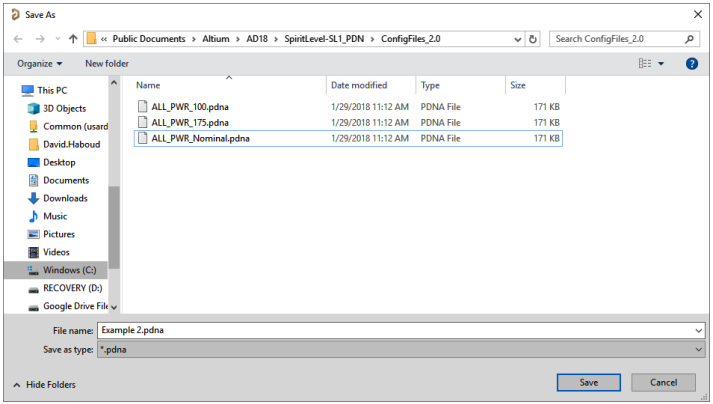This screenshot has height=404, width=713.
Task: Select Google Drive File entry in sidebar
Action: click(x=75, y=306)
